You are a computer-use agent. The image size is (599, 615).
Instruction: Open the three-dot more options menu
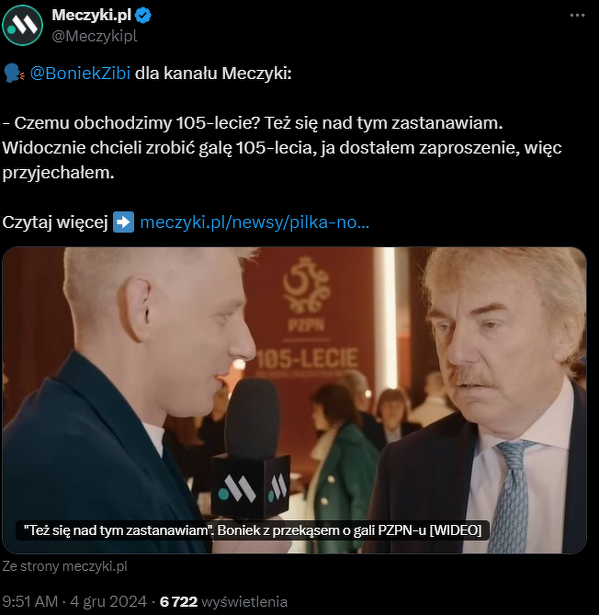coord(577,16)
